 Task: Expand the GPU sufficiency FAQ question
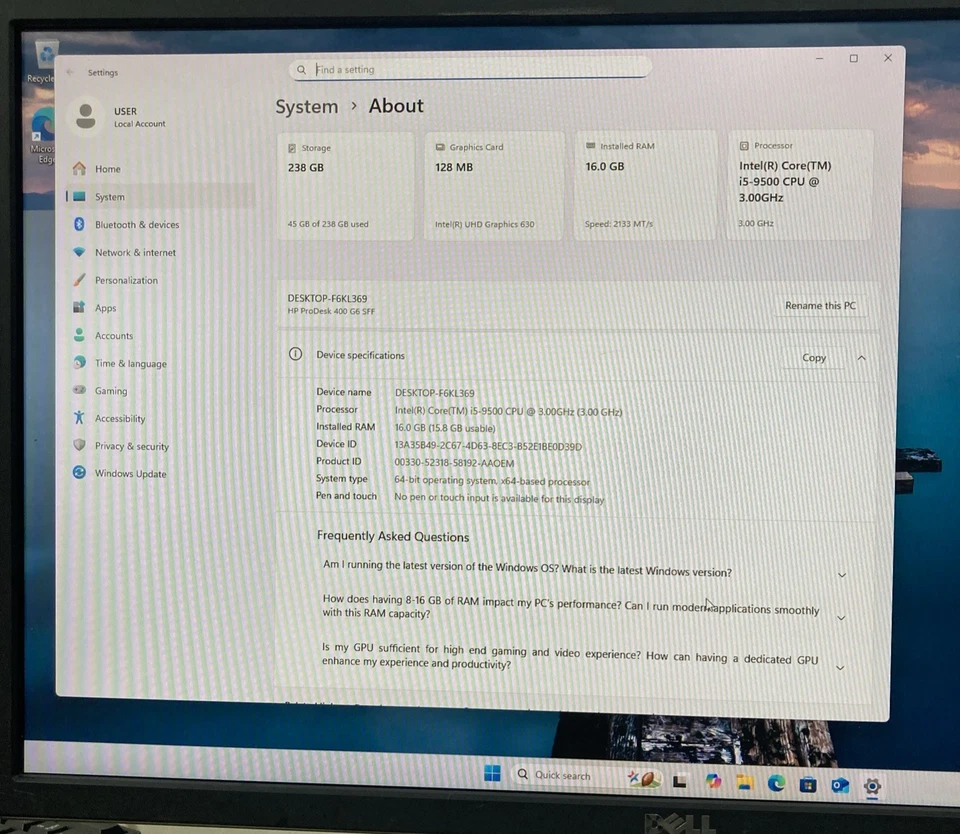pyautogui.click(x=840, y=667)
